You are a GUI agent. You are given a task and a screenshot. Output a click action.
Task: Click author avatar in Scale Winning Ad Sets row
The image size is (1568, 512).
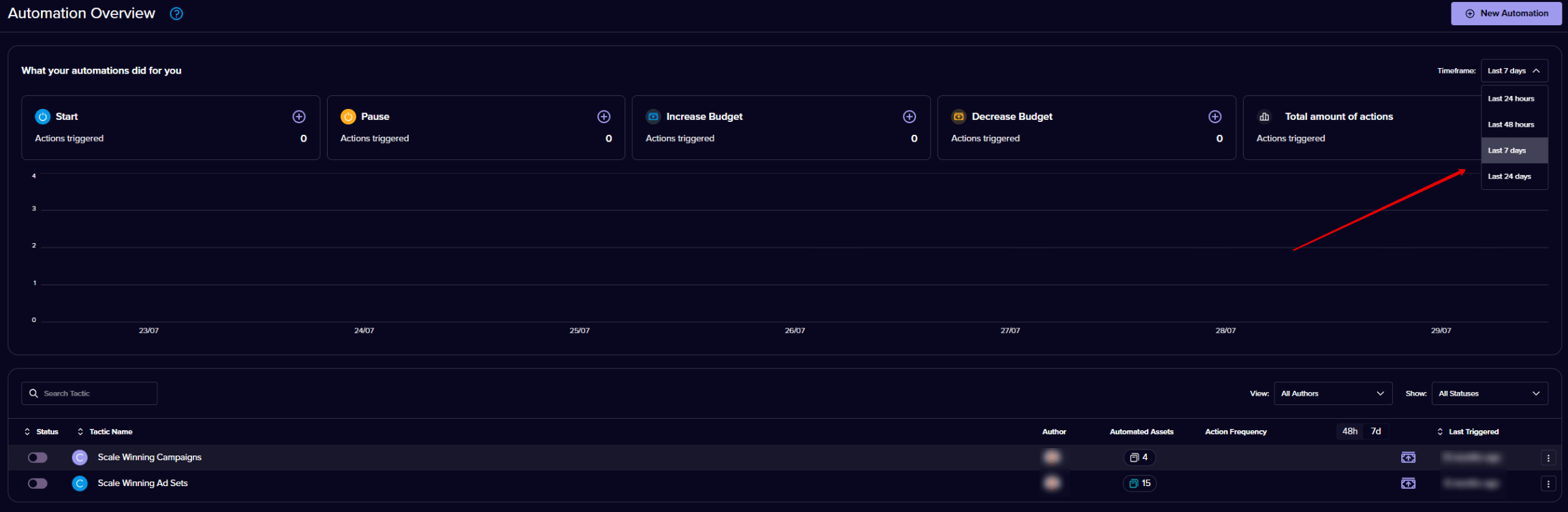(1052, 483)
